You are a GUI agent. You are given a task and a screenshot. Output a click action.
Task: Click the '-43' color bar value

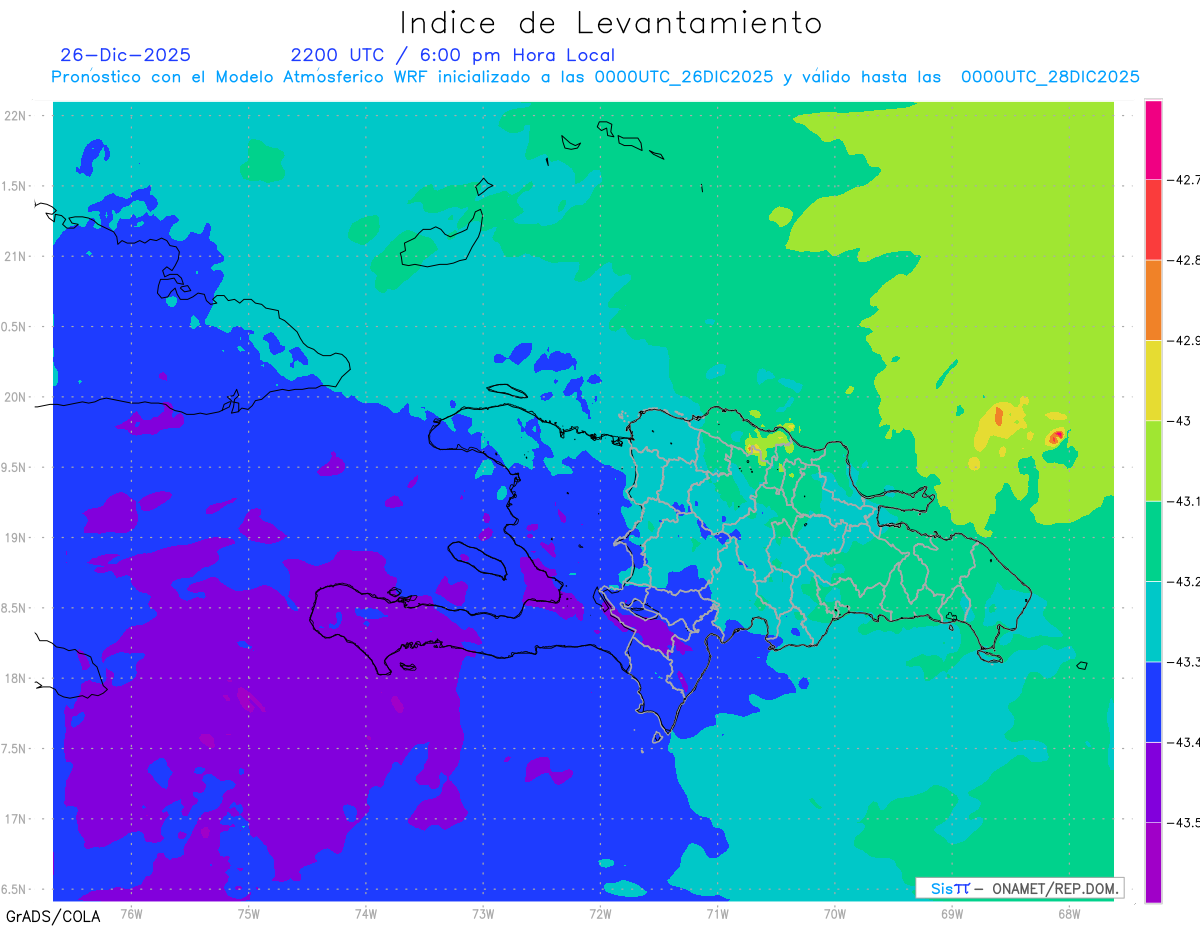(x=1179, y=421)
